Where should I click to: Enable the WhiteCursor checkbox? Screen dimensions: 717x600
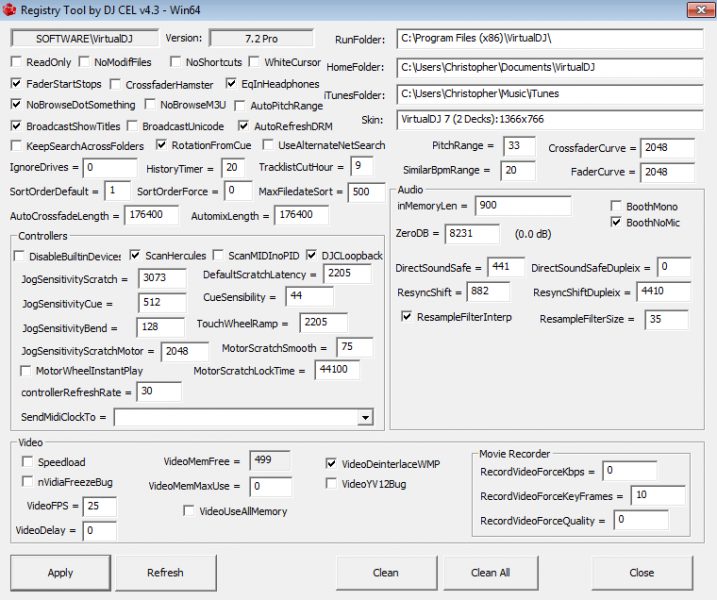tap(254, 62)
